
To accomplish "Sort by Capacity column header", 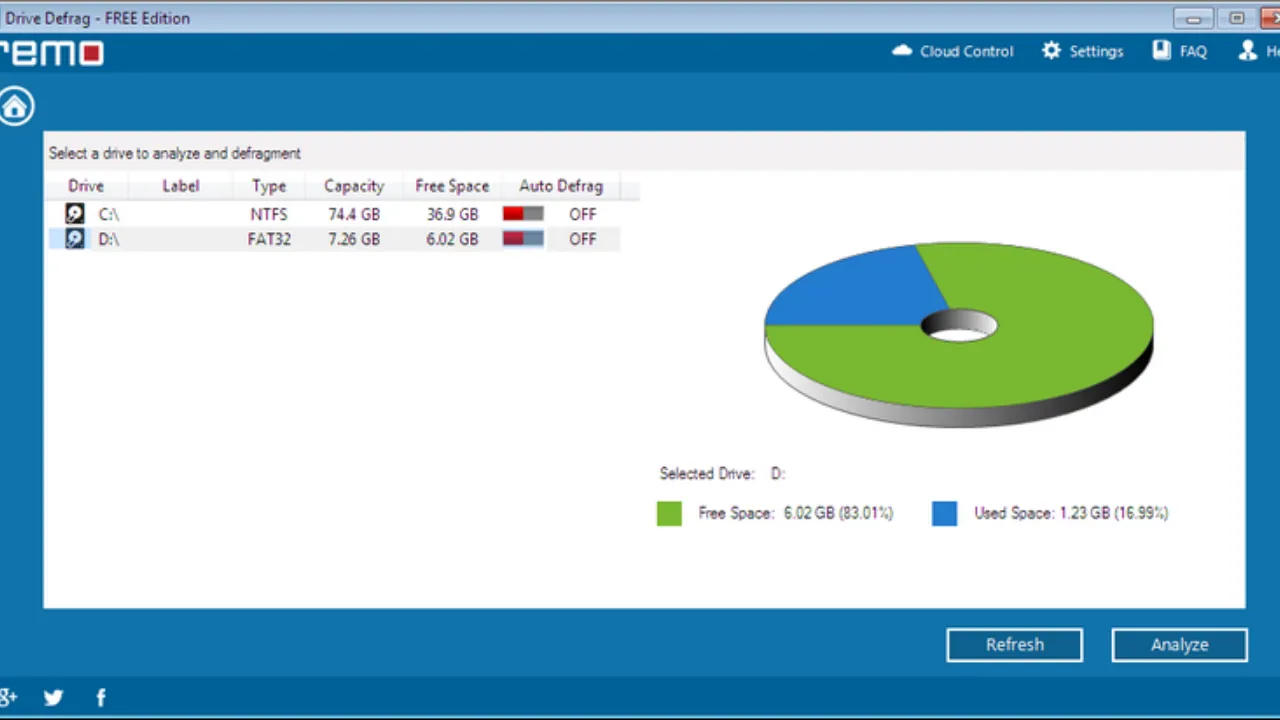I will pos(354,186).
